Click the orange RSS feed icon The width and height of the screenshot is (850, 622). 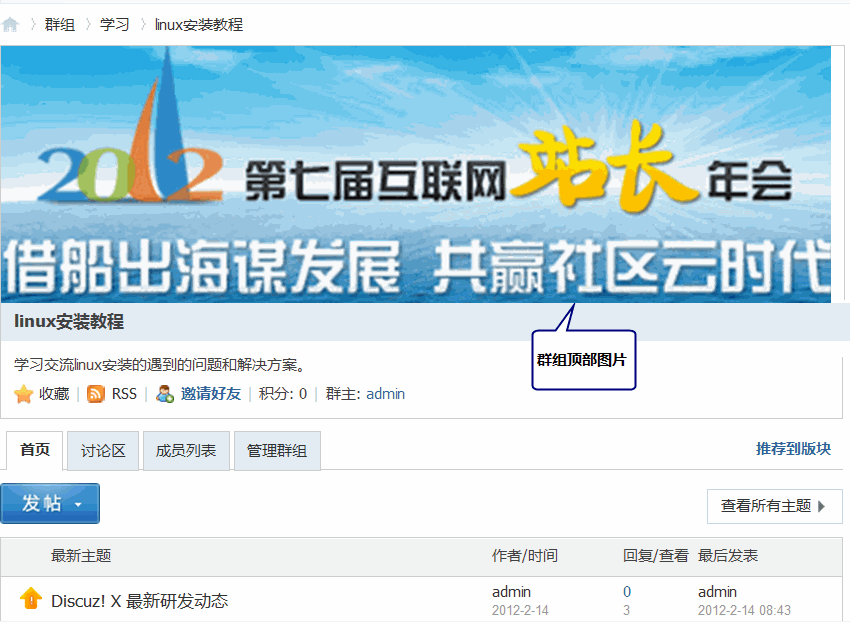tap(96, 394)
